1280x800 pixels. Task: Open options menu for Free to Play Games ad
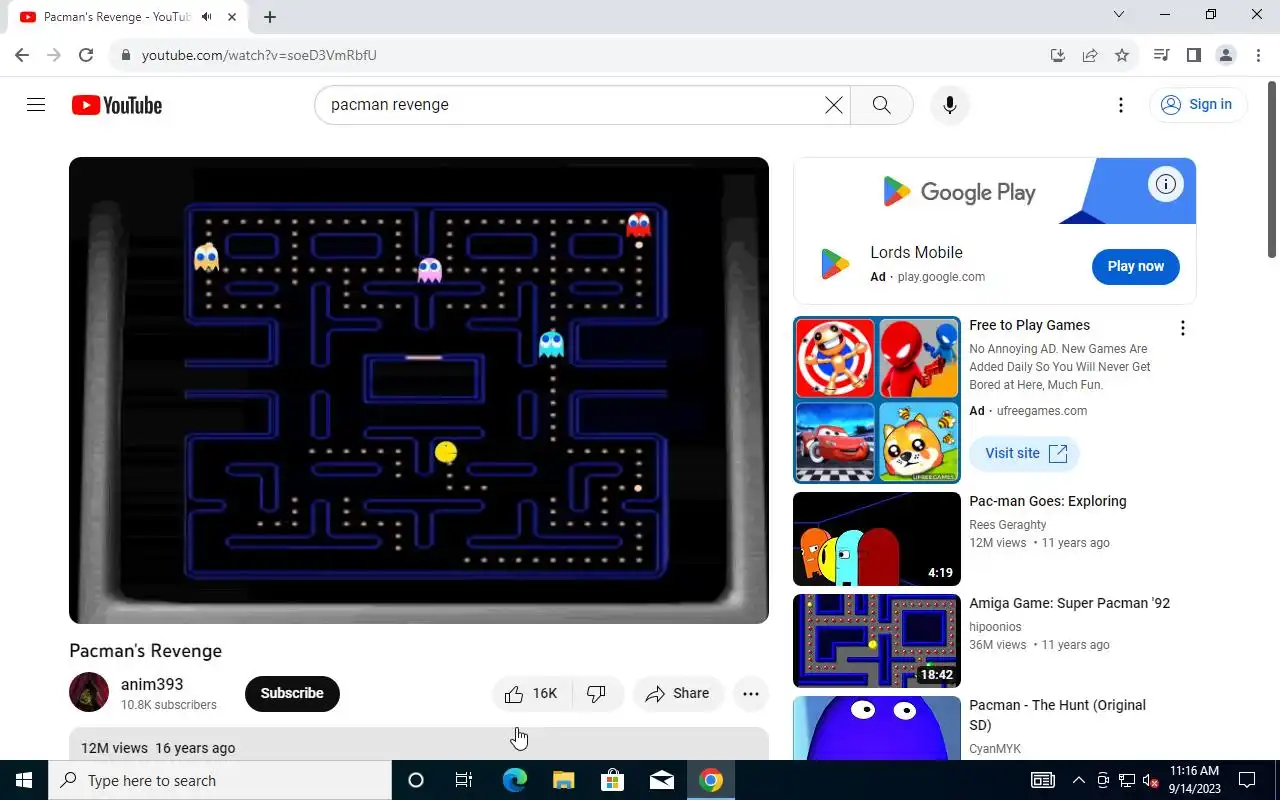tap(1182, 328)
